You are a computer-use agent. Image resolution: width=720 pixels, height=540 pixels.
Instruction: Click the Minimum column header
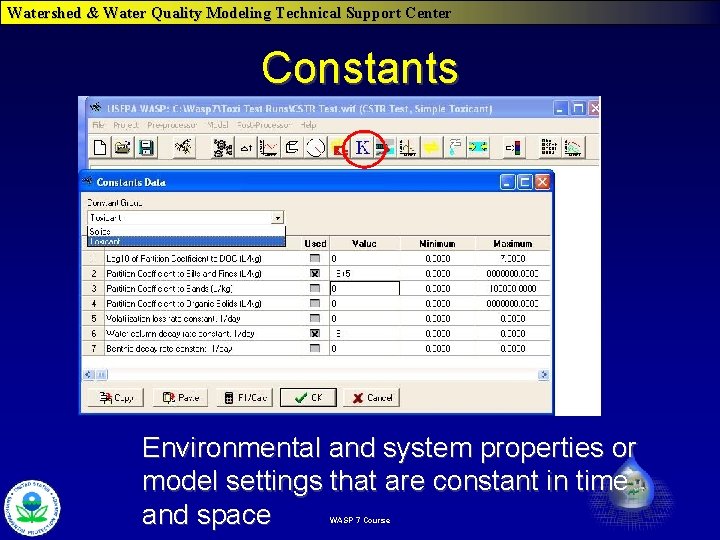(x=438, y=243)
